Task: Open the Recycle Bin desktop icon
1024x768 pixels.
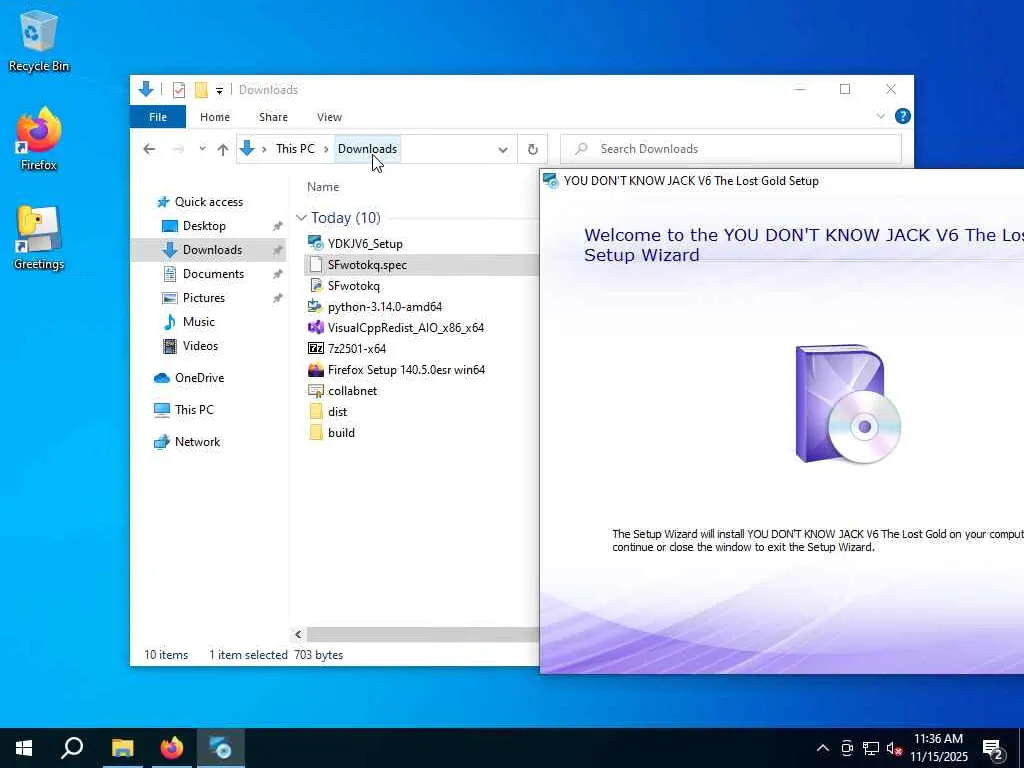Action: click(x=39, y=40)
